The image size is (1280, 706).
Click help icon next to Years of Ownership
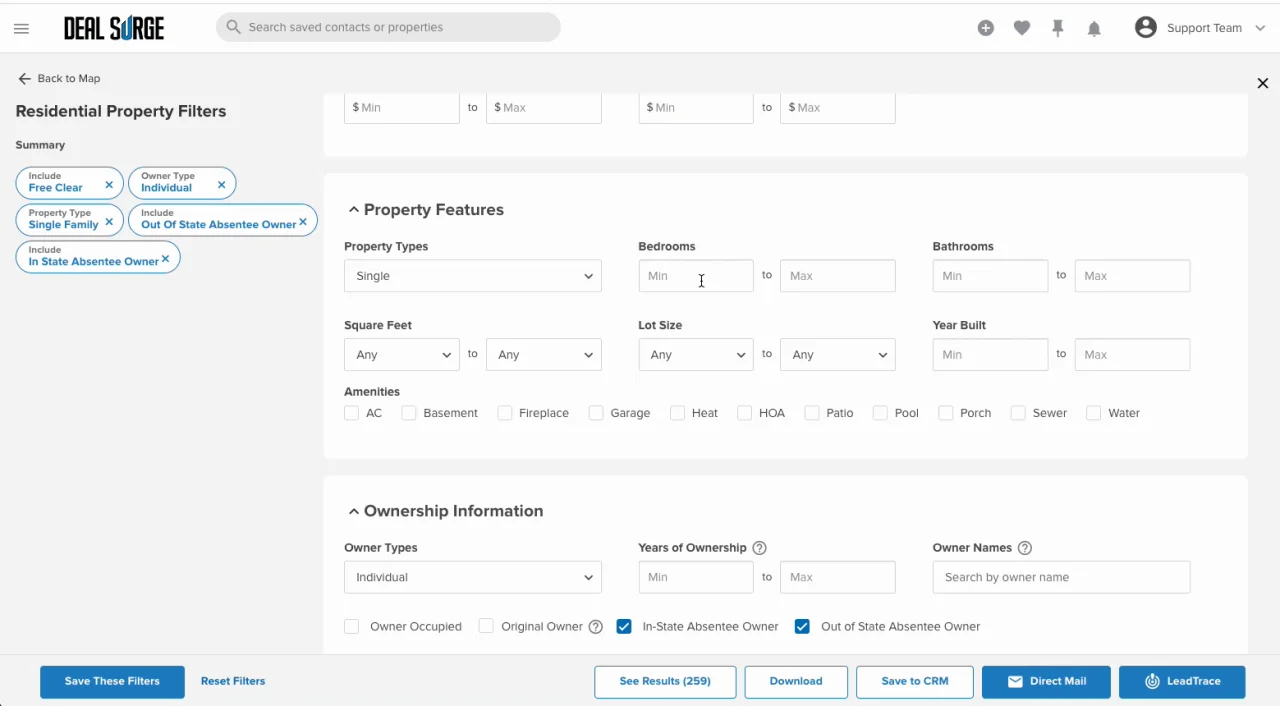coord(759,548)
